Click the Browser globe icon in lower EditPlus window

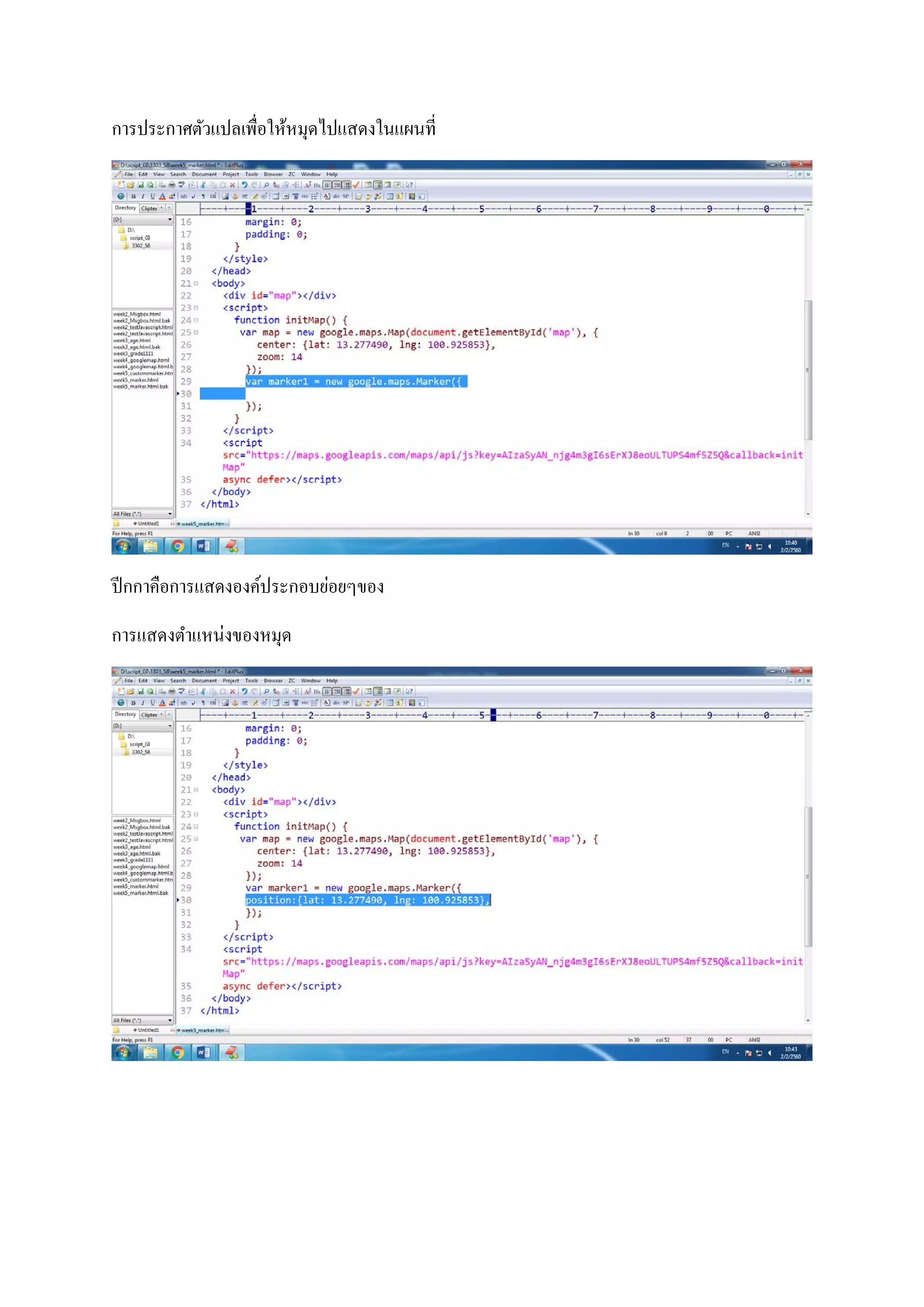[120, 702]
